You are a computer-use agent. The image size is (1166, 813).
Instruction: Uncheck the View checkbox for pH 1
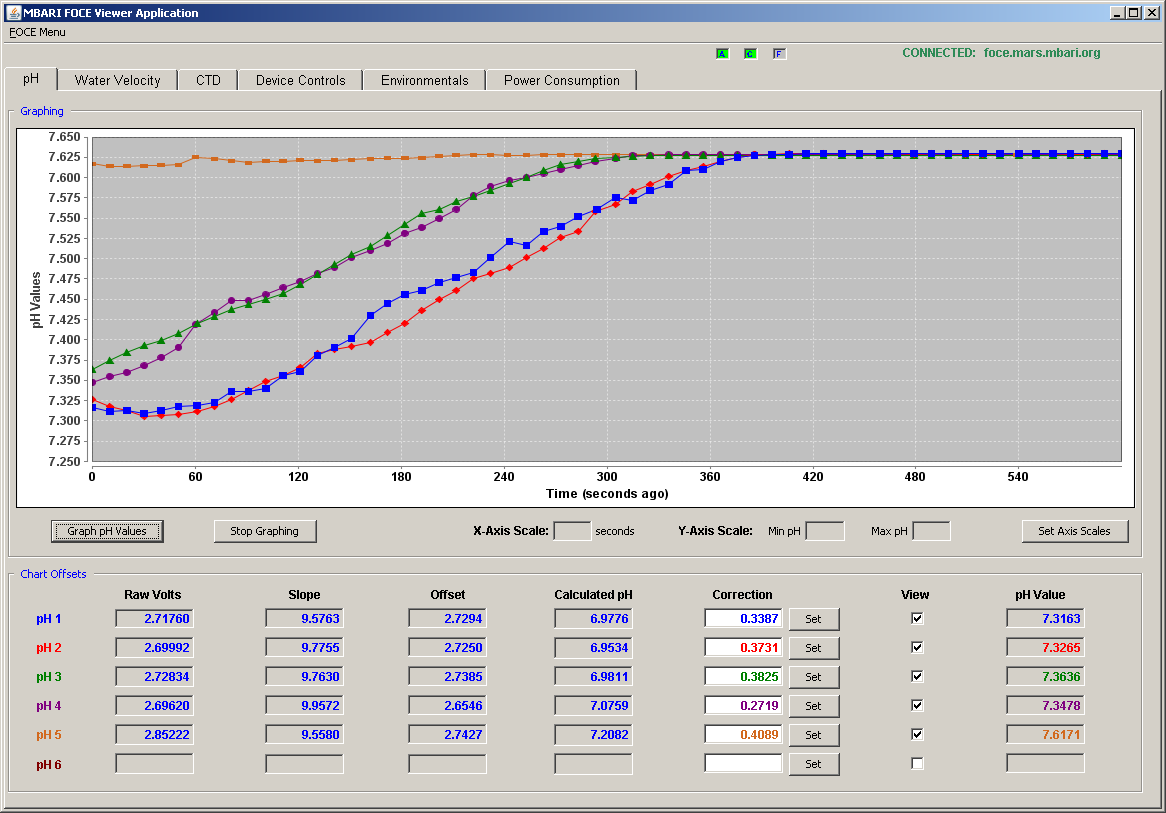tap(917, 618)
